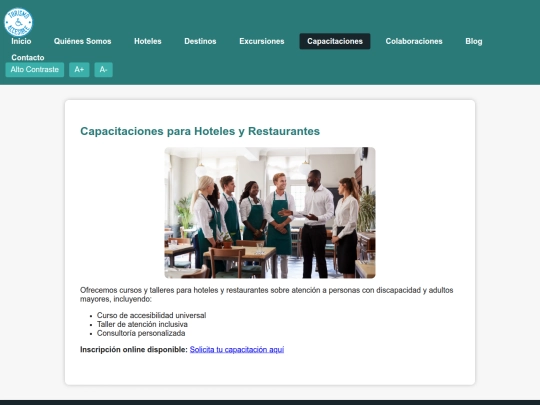Click the active Capacitaciones tab
Image resolution: width=540 pixels, height=405 pixels.
coord(335,41)
